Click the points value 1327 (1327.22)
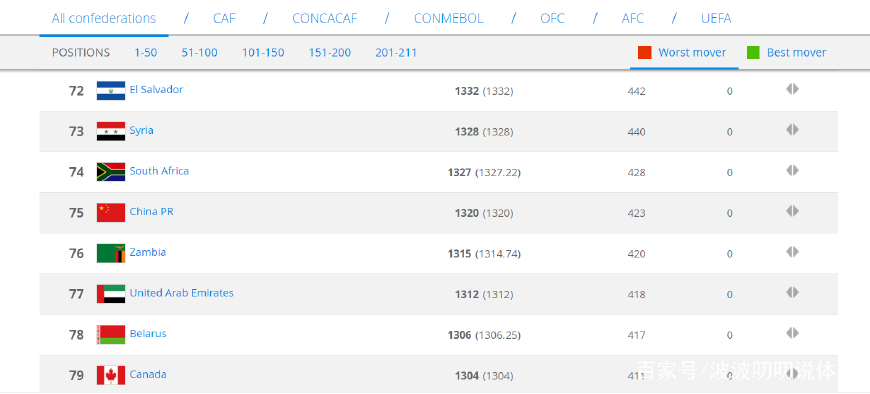This screenshot has width=870, height=394. coord(484,173)
